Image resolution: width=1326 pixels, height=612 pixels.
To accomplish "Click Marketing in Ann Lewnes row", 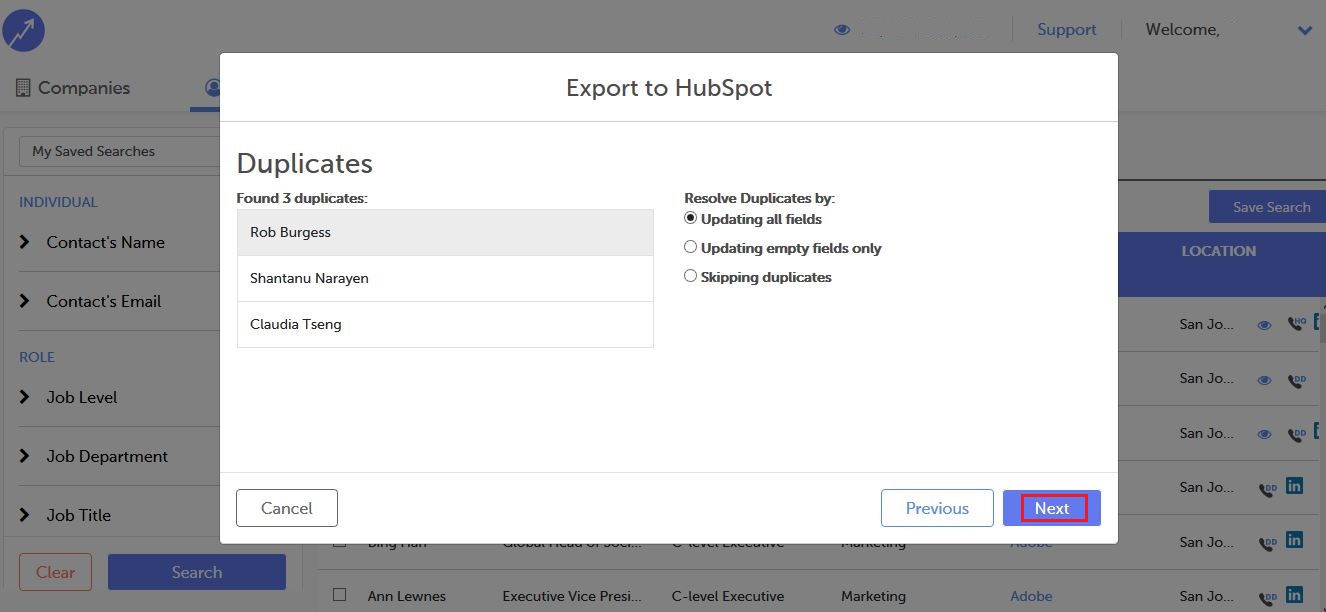I will coord(873,596).
